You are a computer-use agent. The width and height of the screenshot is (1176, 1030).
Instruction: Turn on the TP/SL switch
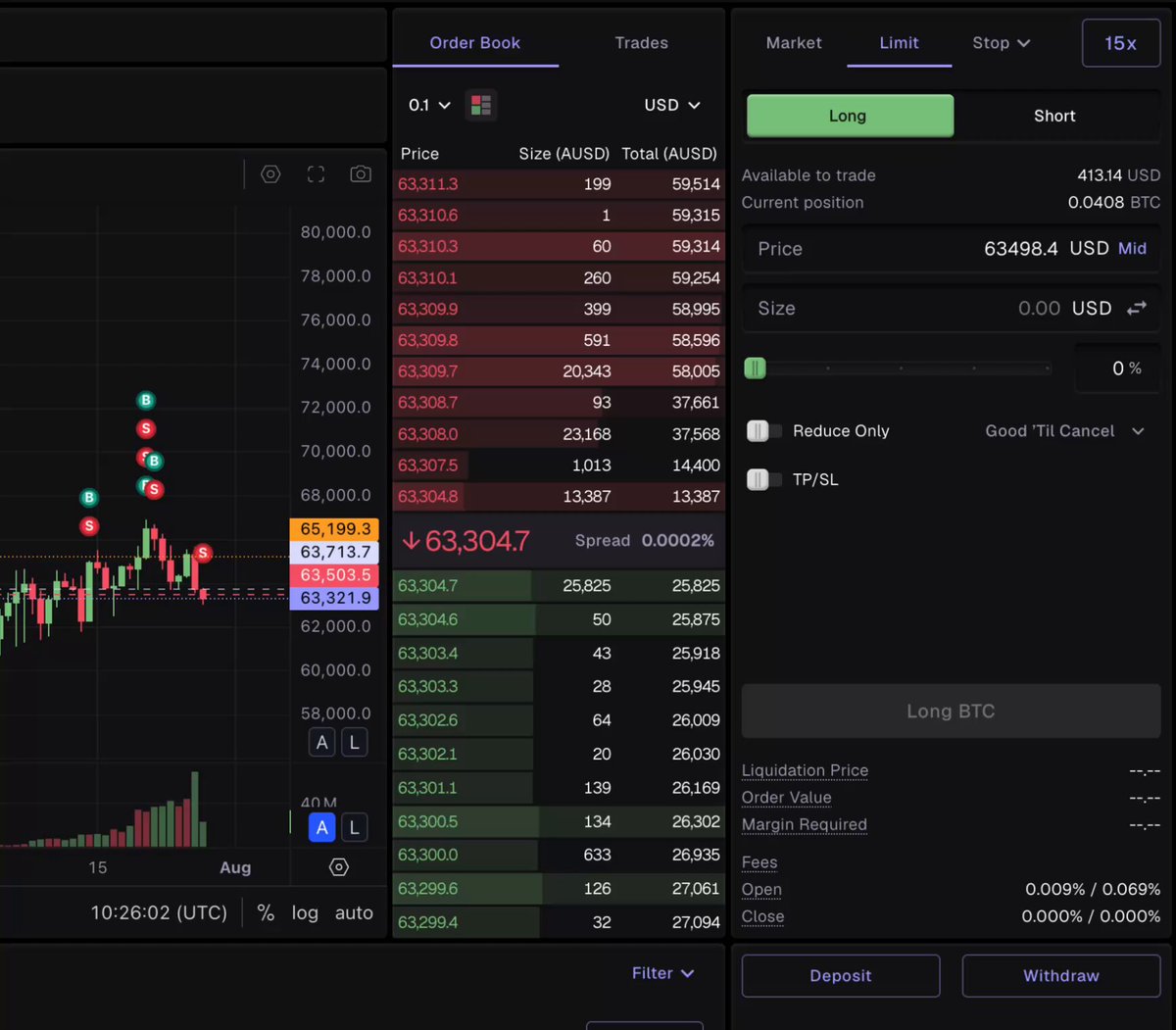(x=763, y=479)
